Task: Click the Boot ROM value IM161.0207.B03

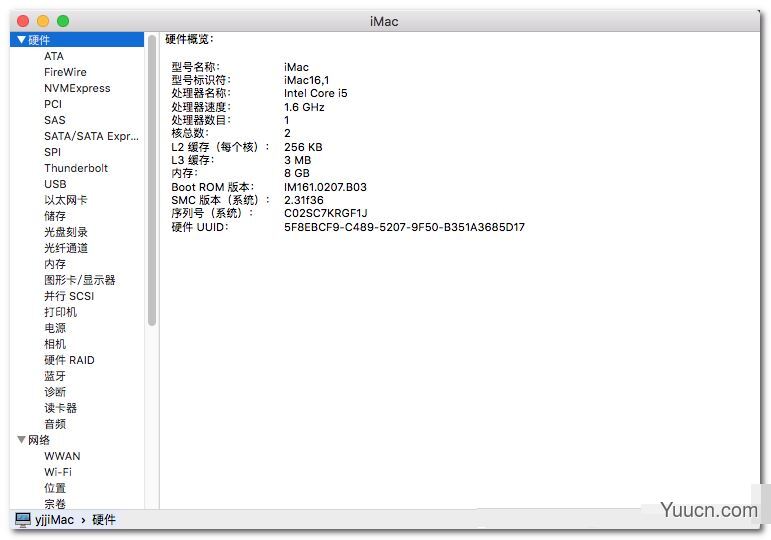Action: [325, 187]
